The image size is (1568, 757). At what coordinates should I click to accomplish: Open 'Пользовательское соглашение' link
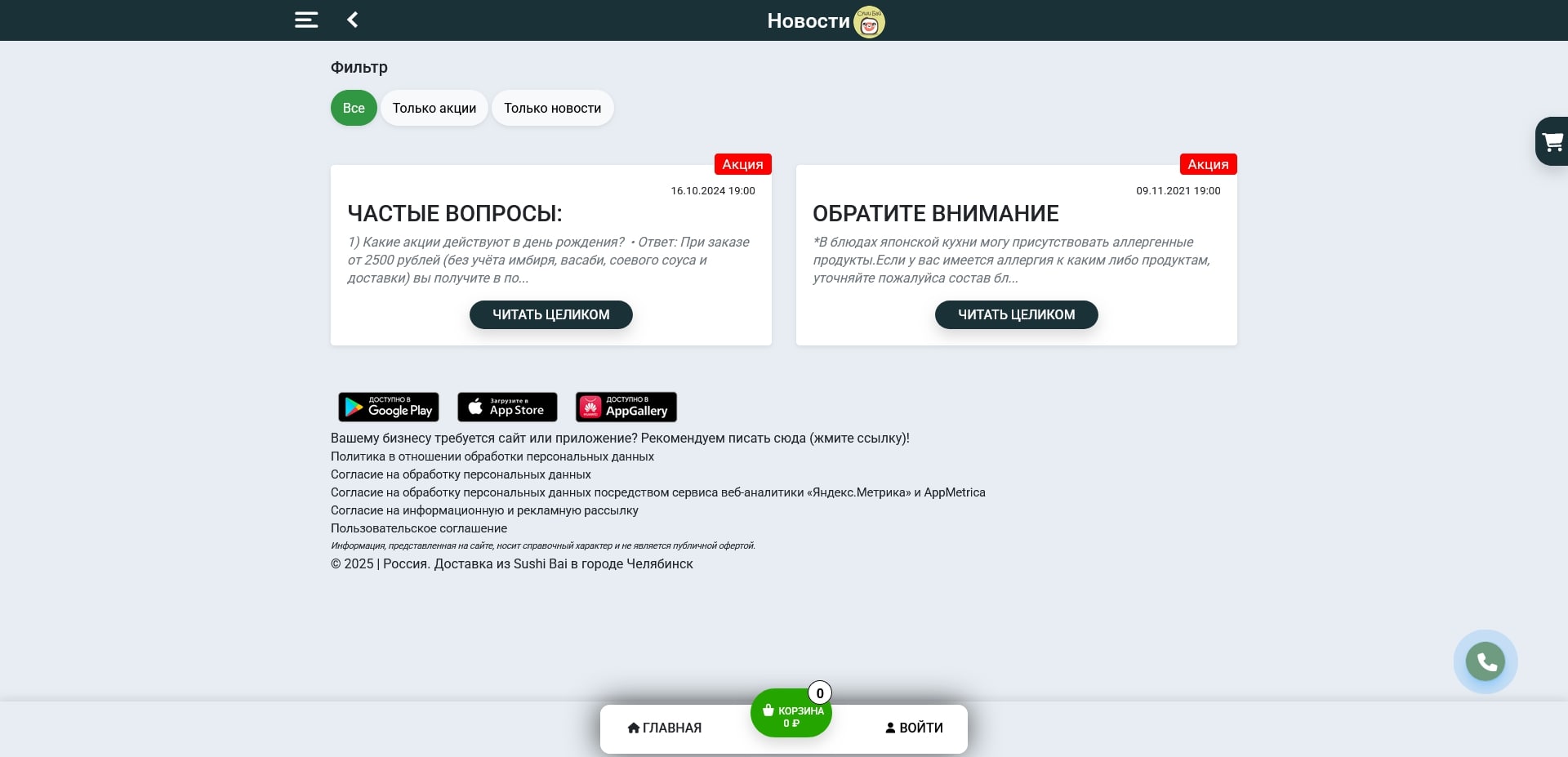[x=418, y=528]
